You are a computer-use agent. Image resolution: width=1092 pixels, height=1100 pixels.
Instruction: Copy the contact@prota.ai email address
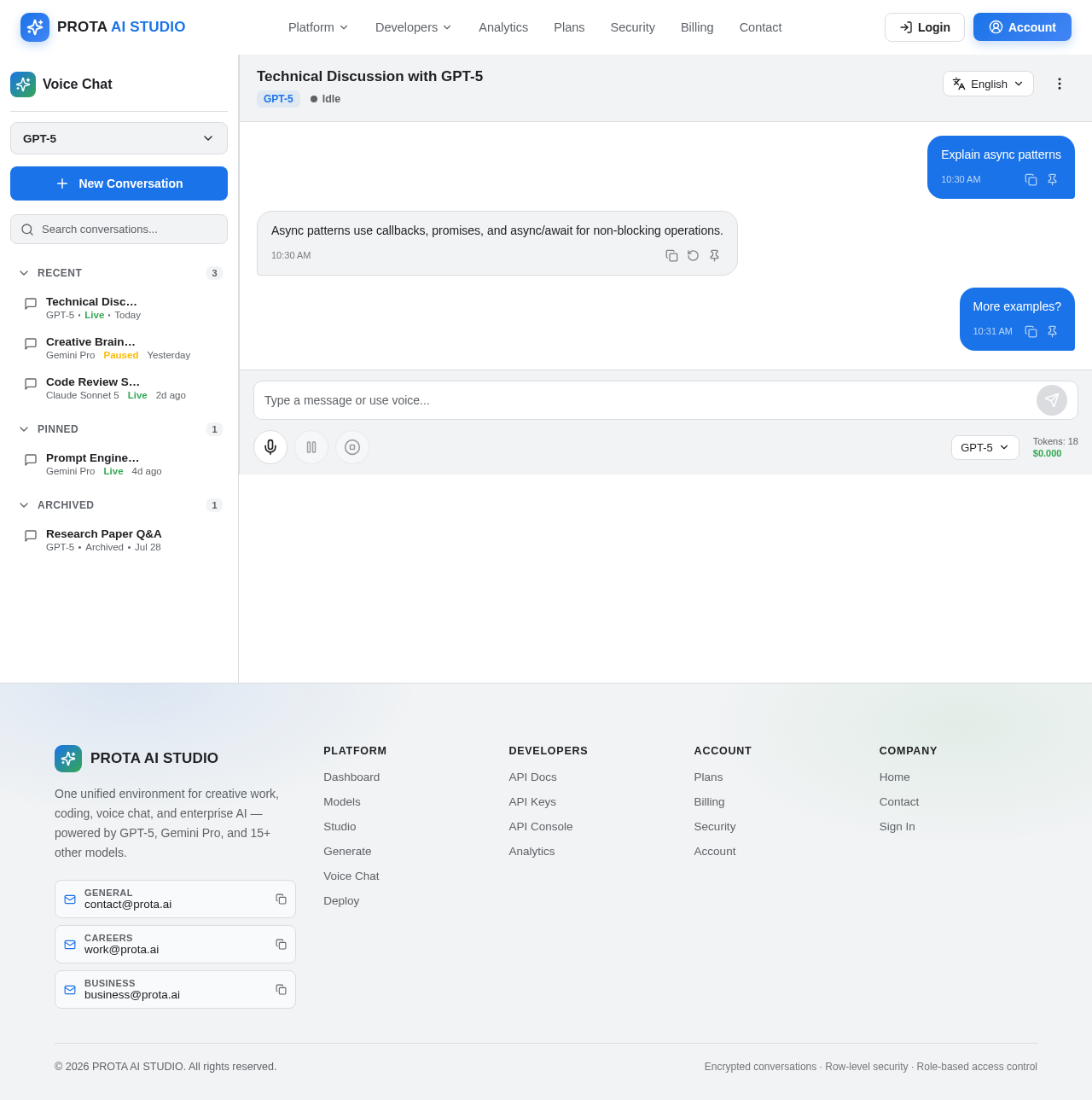point(281,899)
